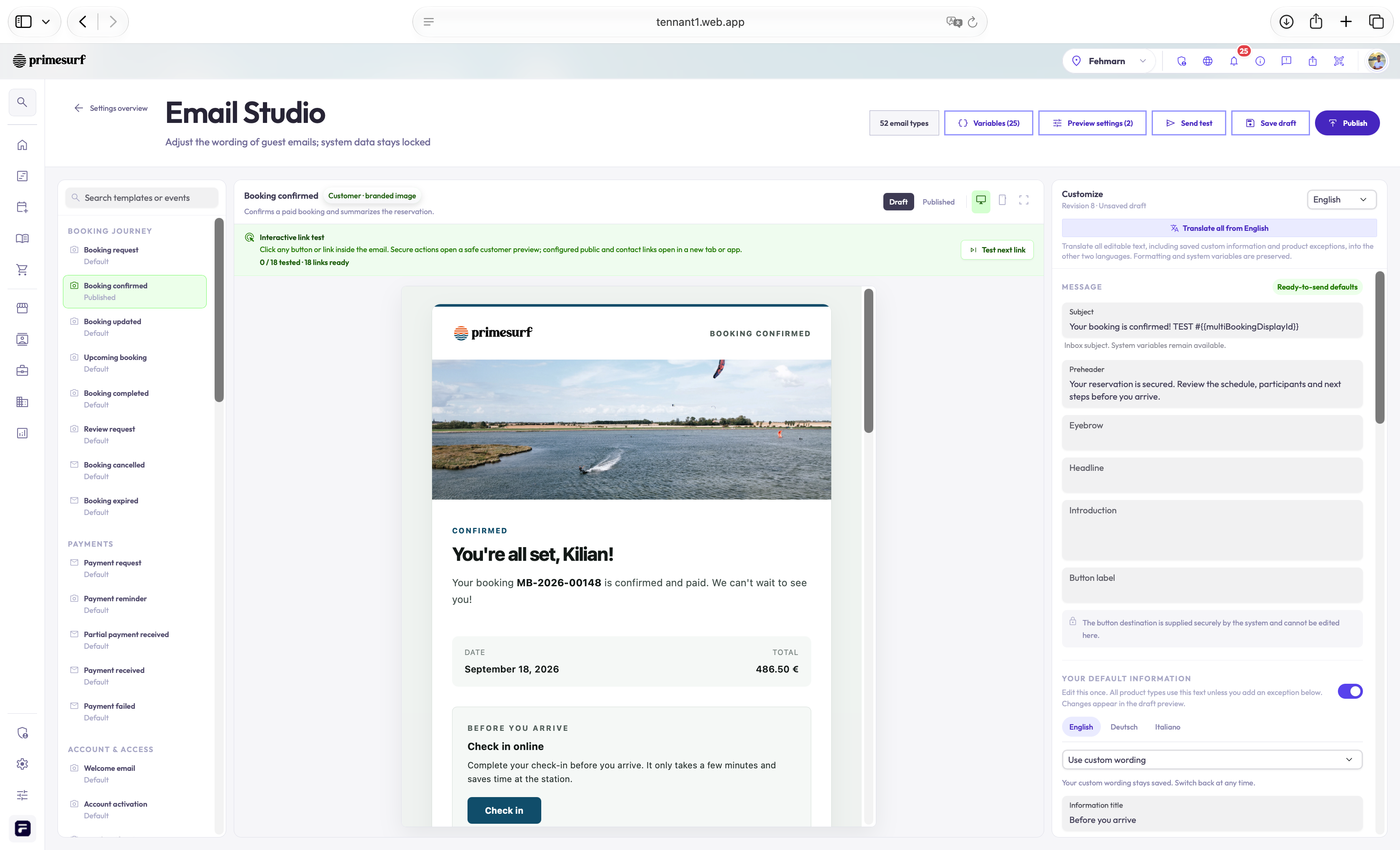Image resolution: width=1400 pixels, height=850 pixels.
Task: Open the user profile avatar
Action: tap(1377, 61)
